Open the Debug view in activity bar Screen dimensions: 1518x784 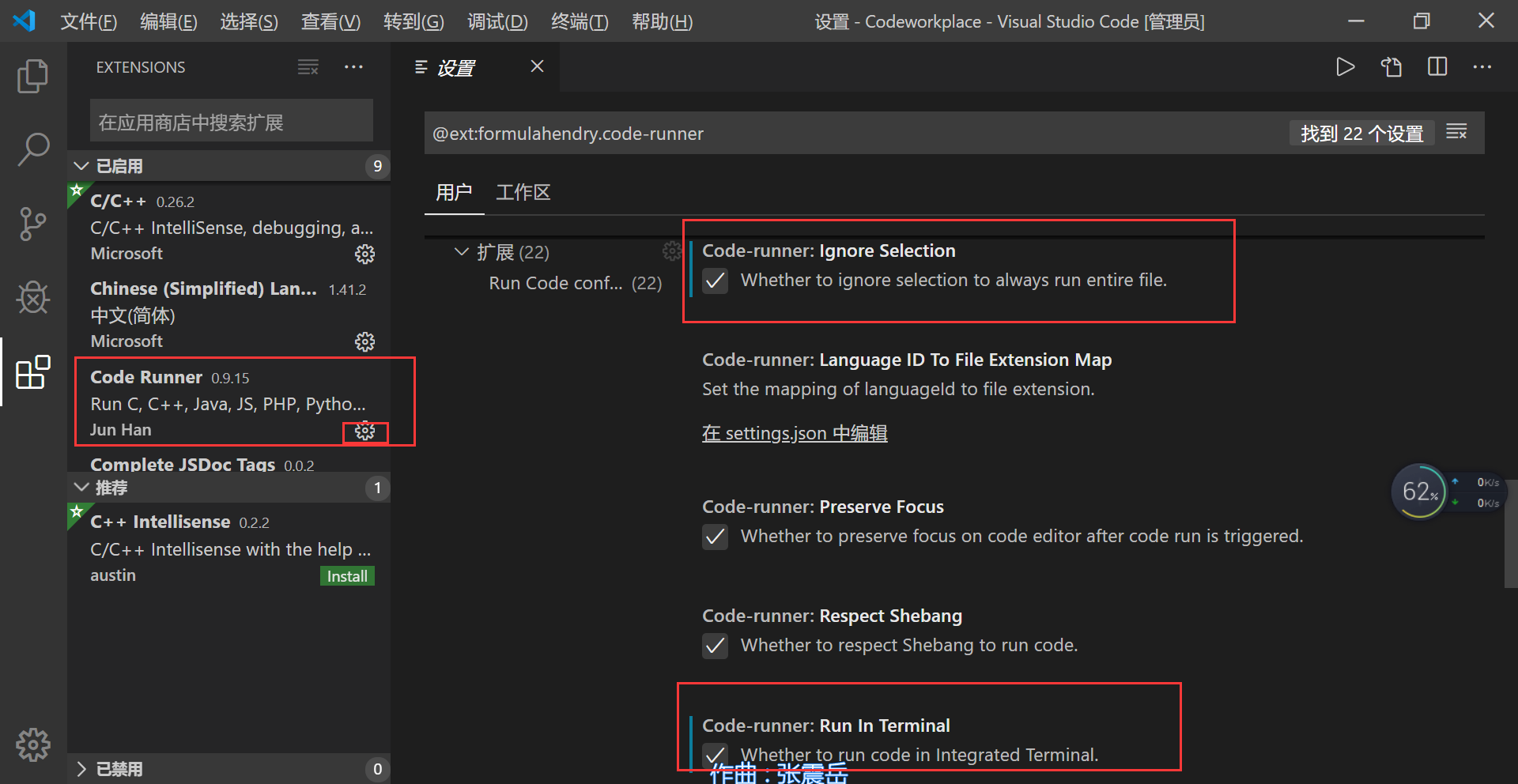(33, 298)
